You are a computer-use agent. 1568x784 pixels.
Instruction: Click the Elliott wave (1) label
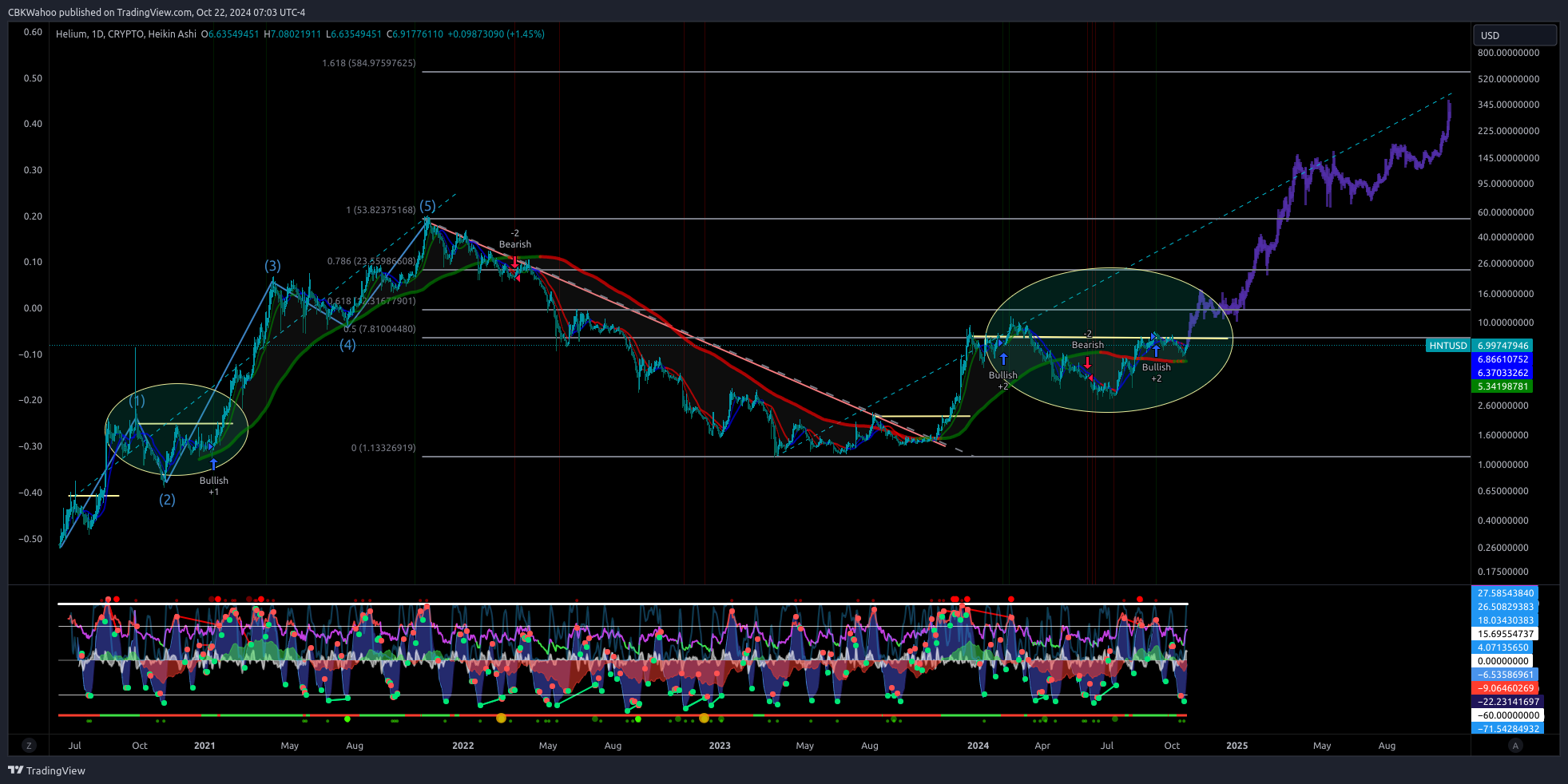pos(137,401)
